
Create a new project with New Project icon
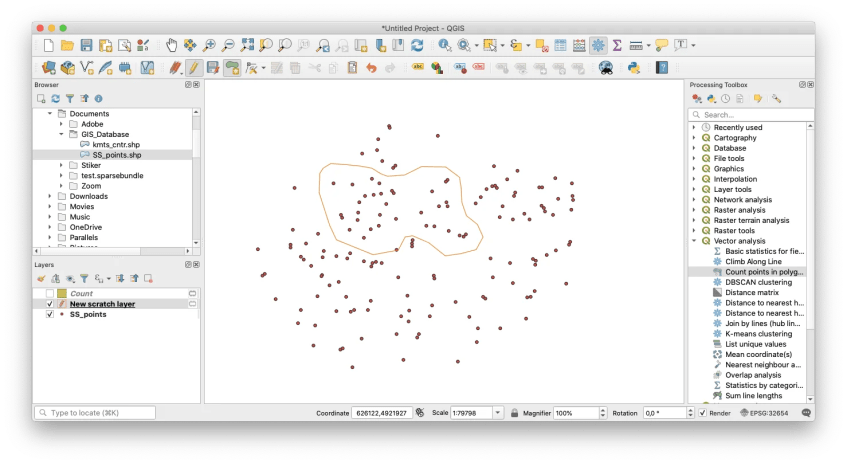49,45
